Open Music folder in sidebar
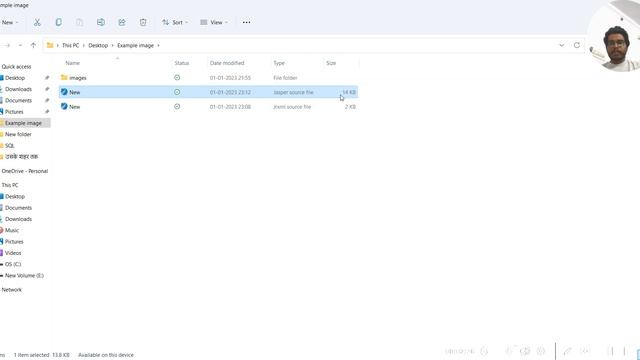Viewport: 640px width, 360px height. [x=12, y=230]
